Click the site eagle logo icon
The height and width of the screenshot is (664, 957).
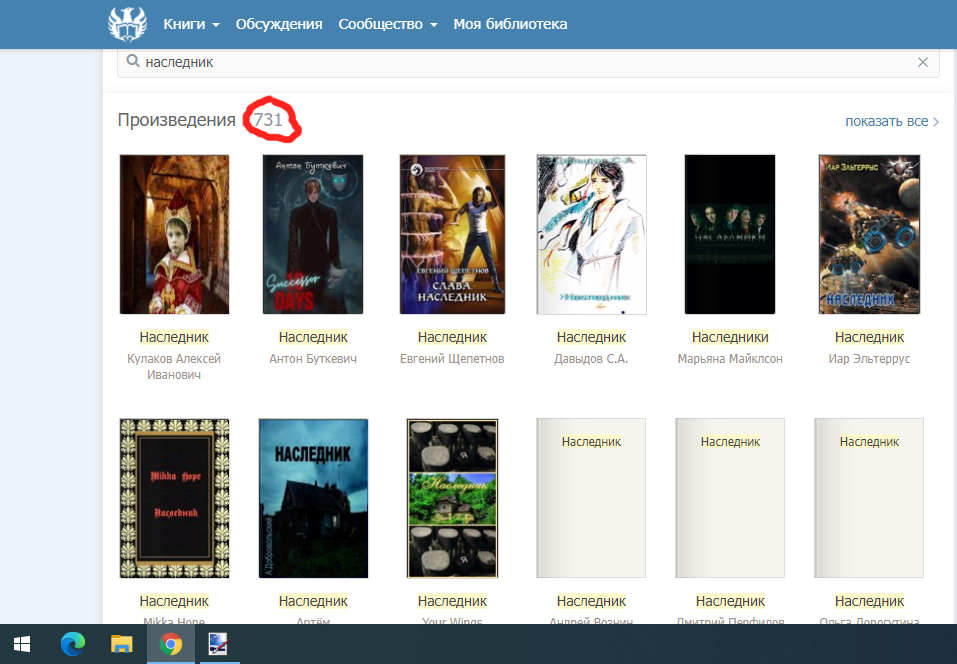(126, 24)
